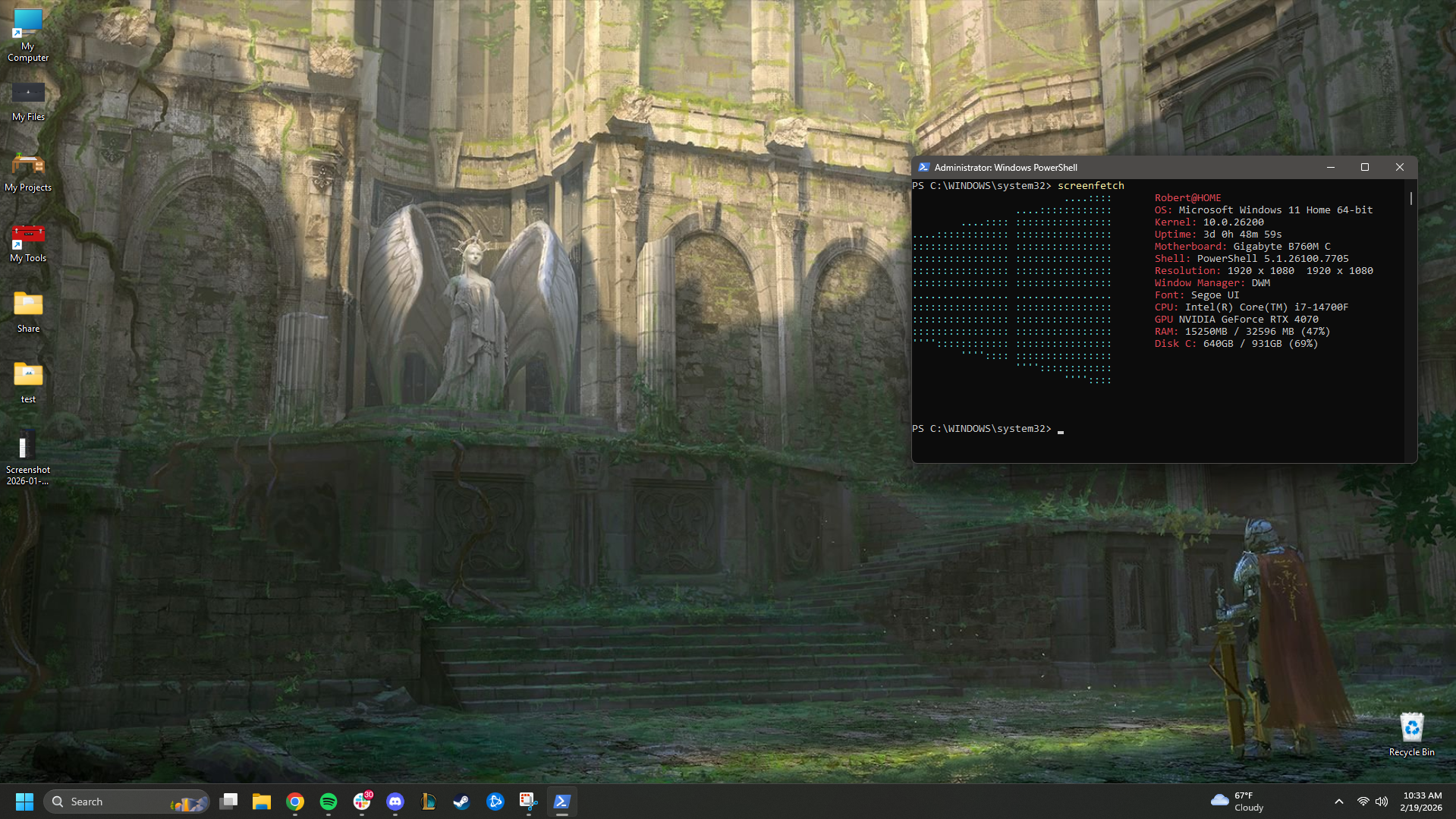Open Wi-Fi network settings in tray
1456x819 pixels.
point(1363,802)
